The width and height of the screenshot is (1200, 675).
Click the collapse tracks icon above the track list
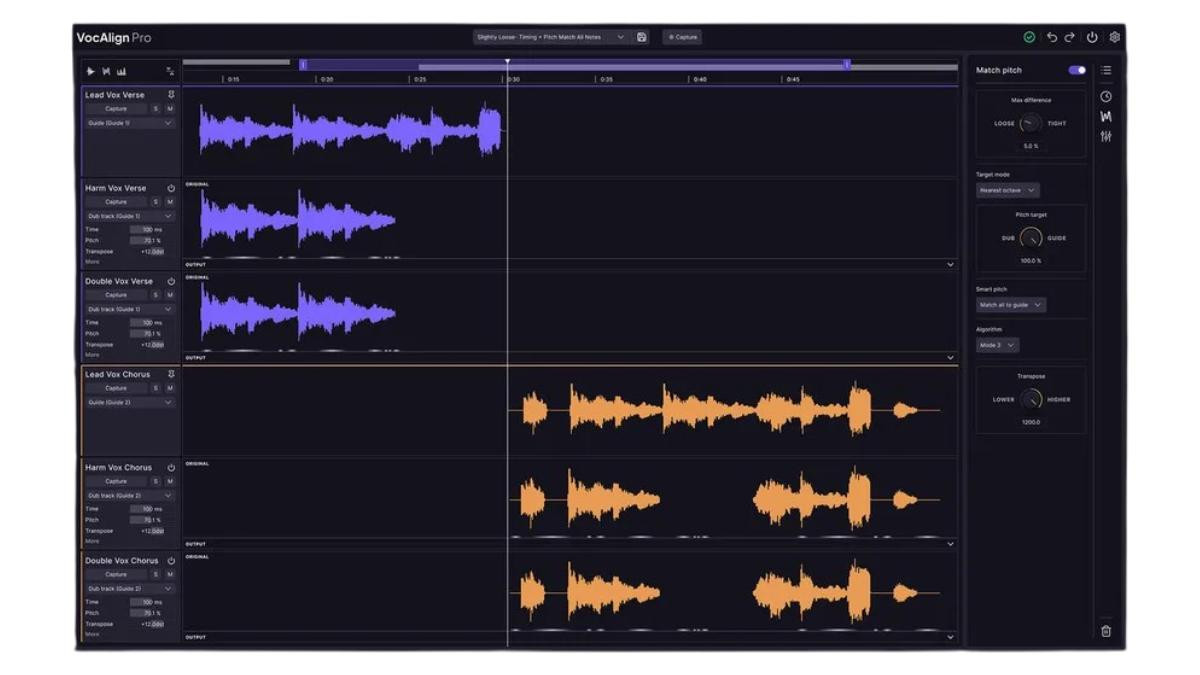click(170, 71)
